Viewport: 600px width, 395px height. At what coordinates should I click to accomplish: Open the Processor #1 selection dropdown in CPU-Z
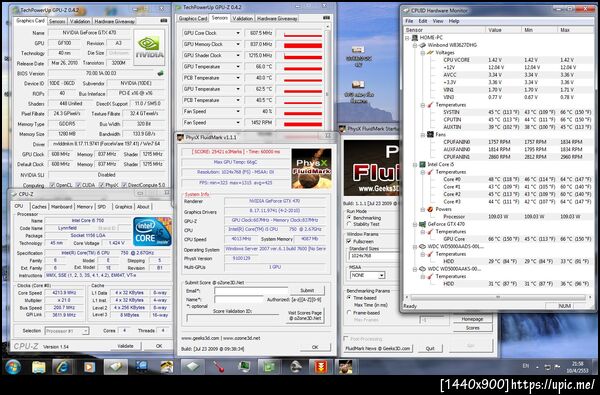coord(85,331)
